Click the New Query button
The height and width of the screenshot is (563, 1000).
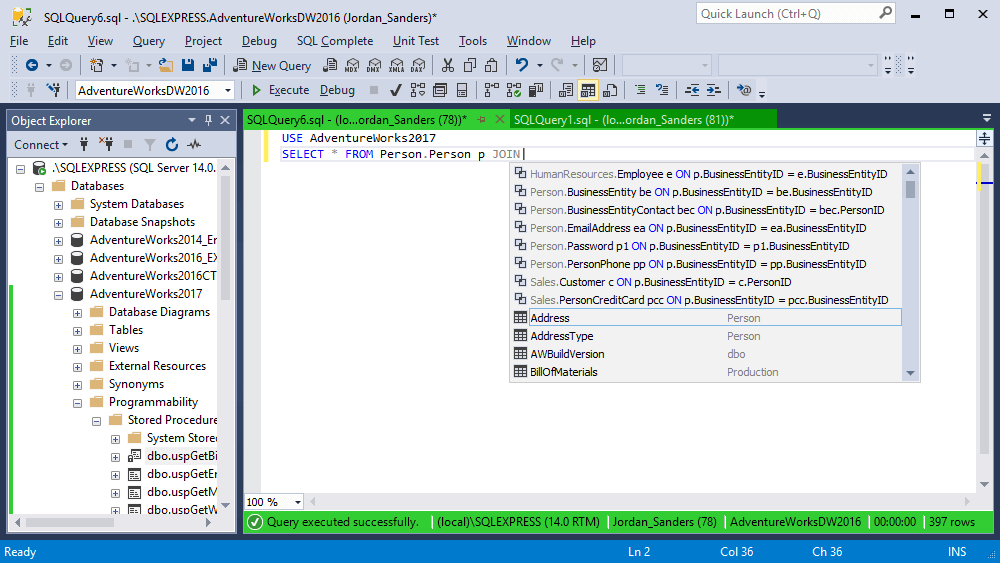(272, 65)
